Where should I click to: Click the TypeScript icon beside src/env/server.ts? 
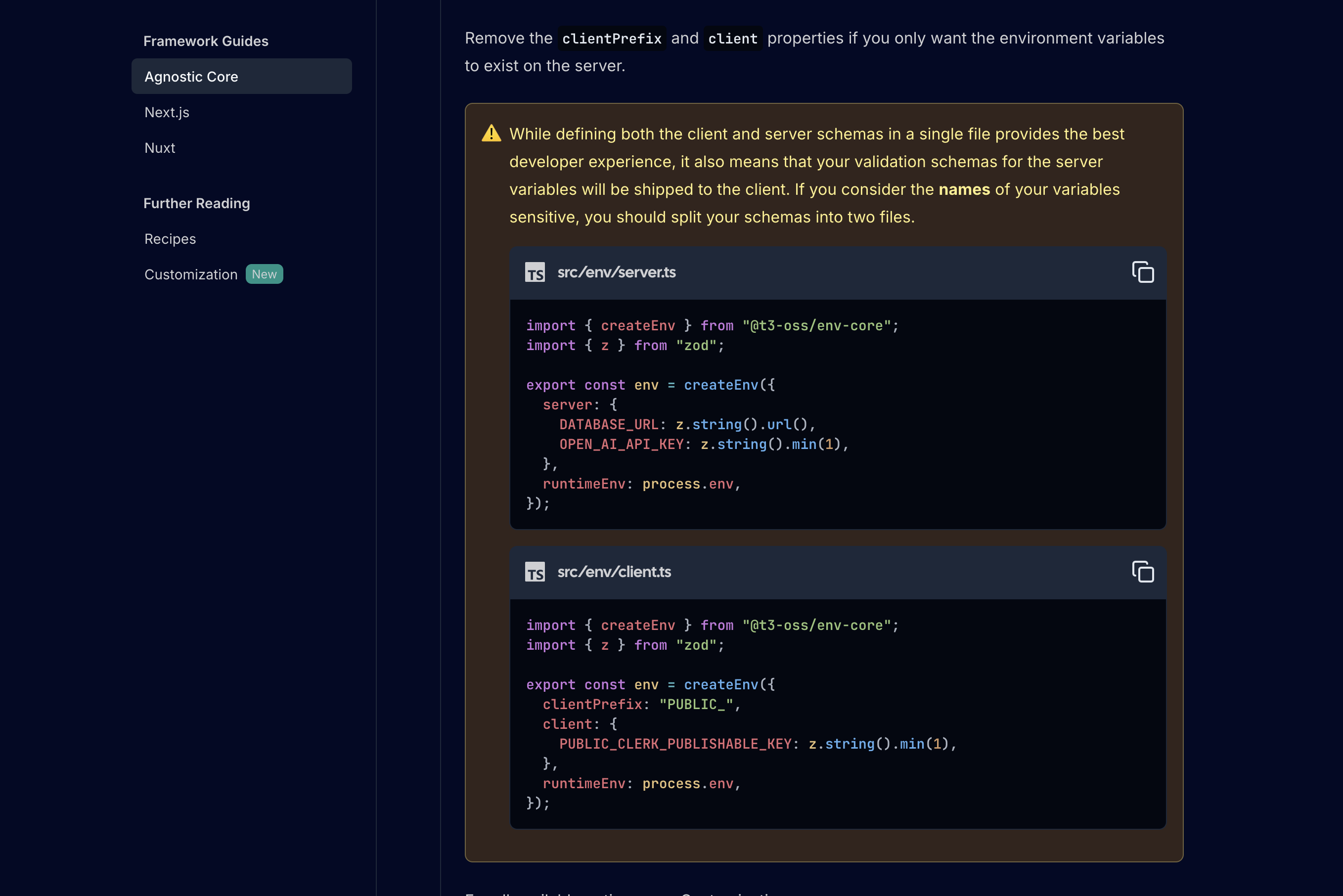coord(535,272)
